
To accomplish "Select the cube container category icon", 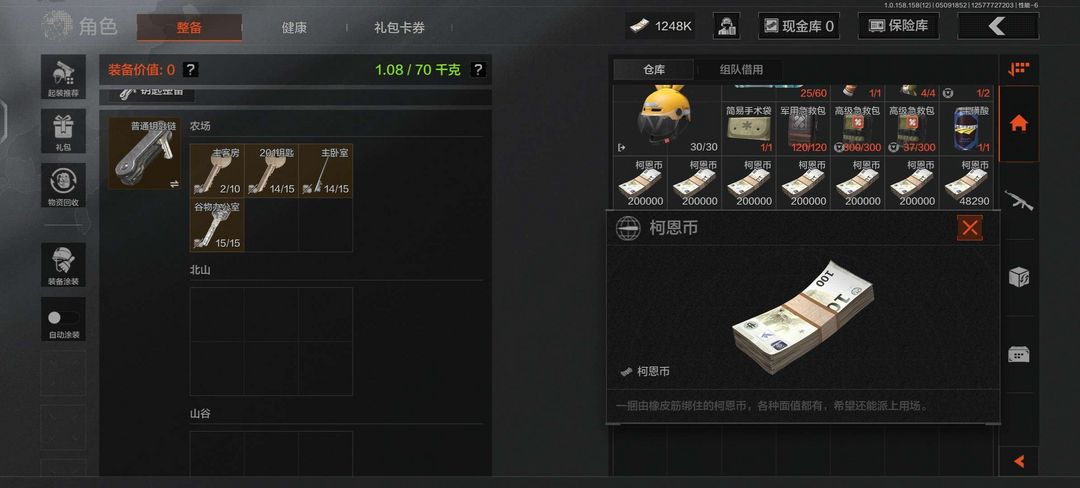I will [x=1019, y=277].
